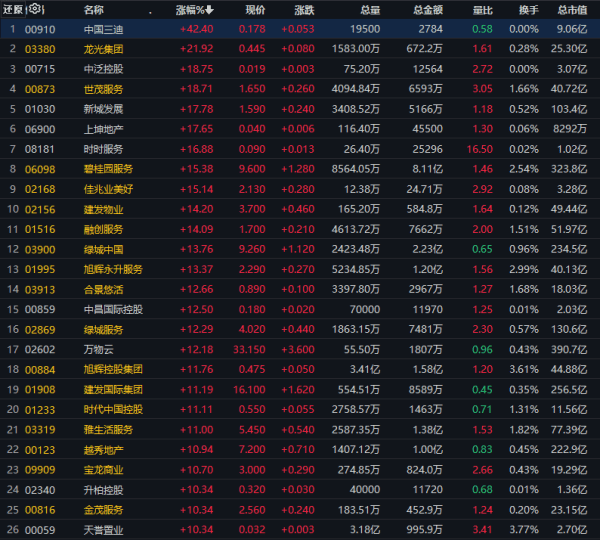Click stock code 00123 for 越秀地产
Screen dimensions: 600x540
[x=39, y=448]
